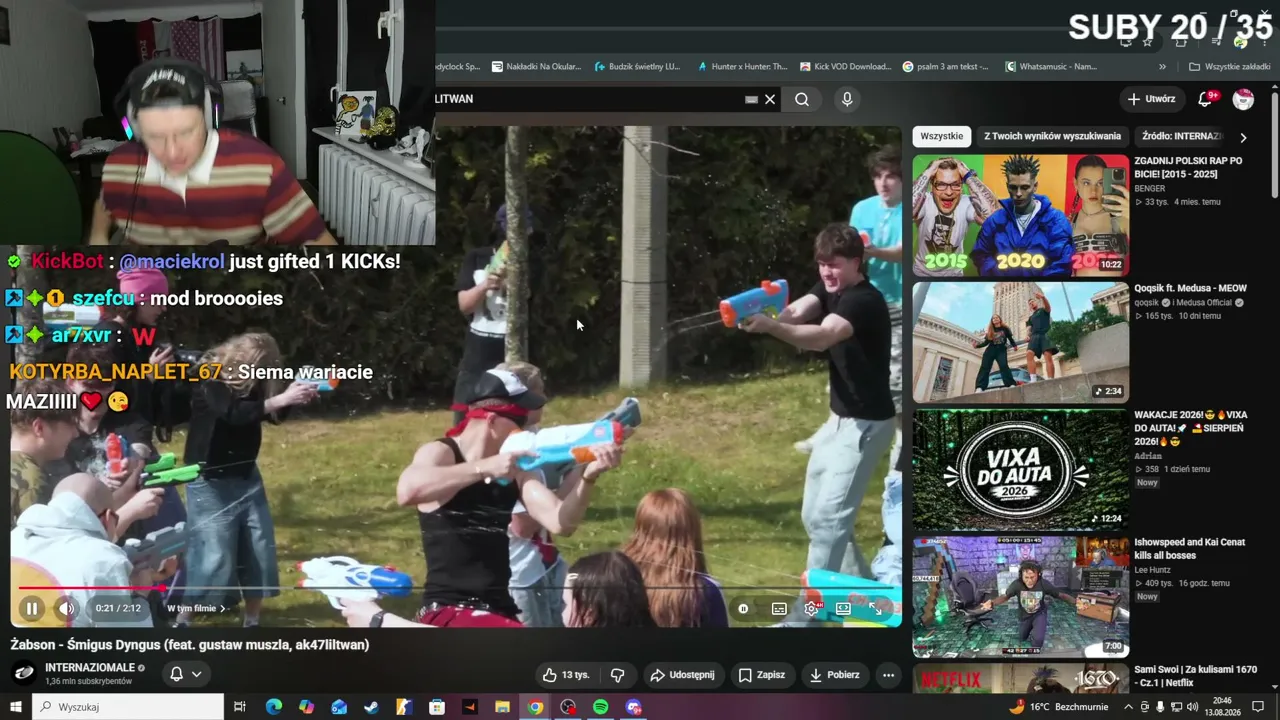The image size is (1280, 720).
Task: Turn on subtitles in the player
Action: point(779,608)
